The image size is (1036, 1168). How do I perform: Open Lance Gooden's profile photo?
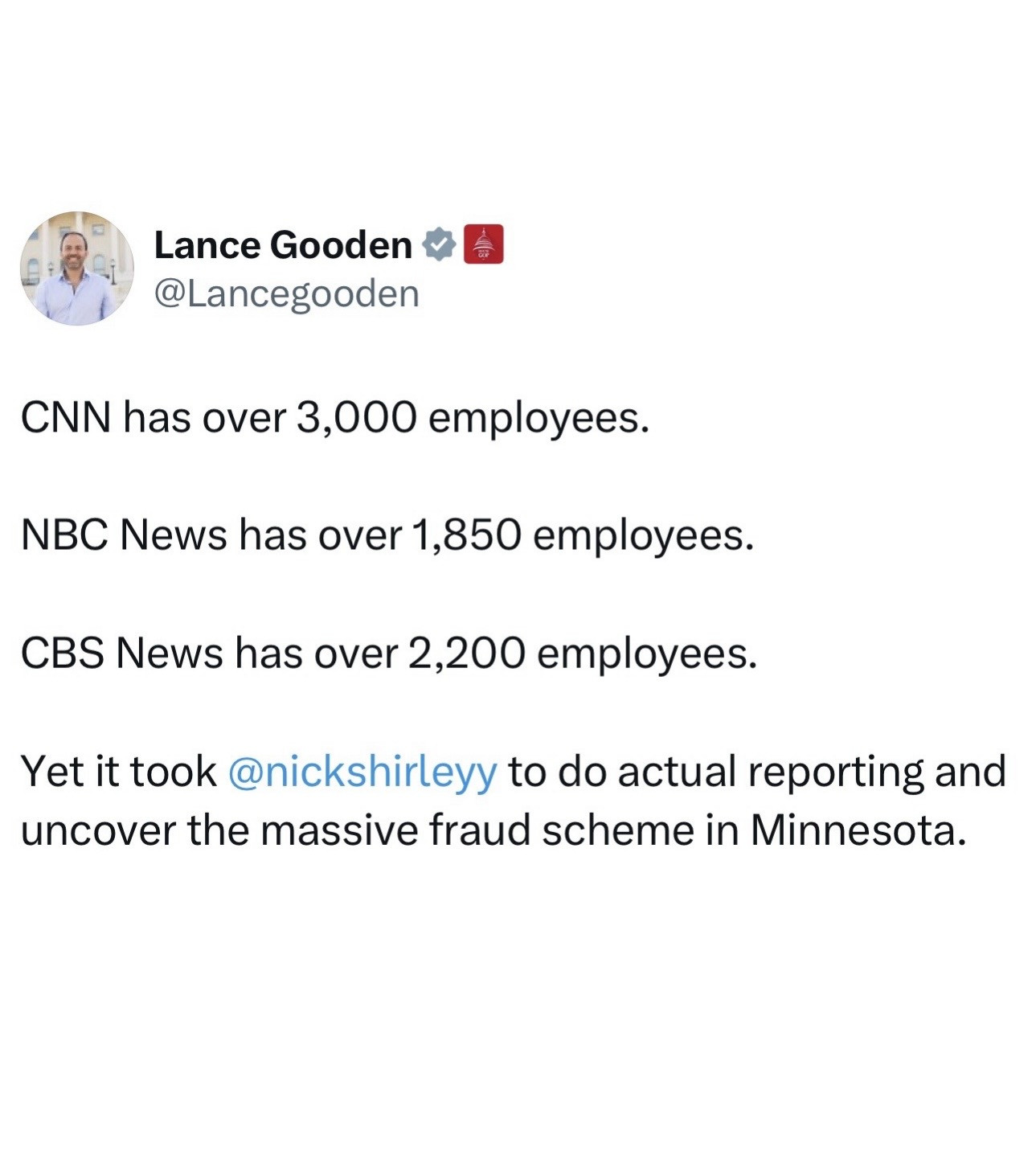pos(77,268)
